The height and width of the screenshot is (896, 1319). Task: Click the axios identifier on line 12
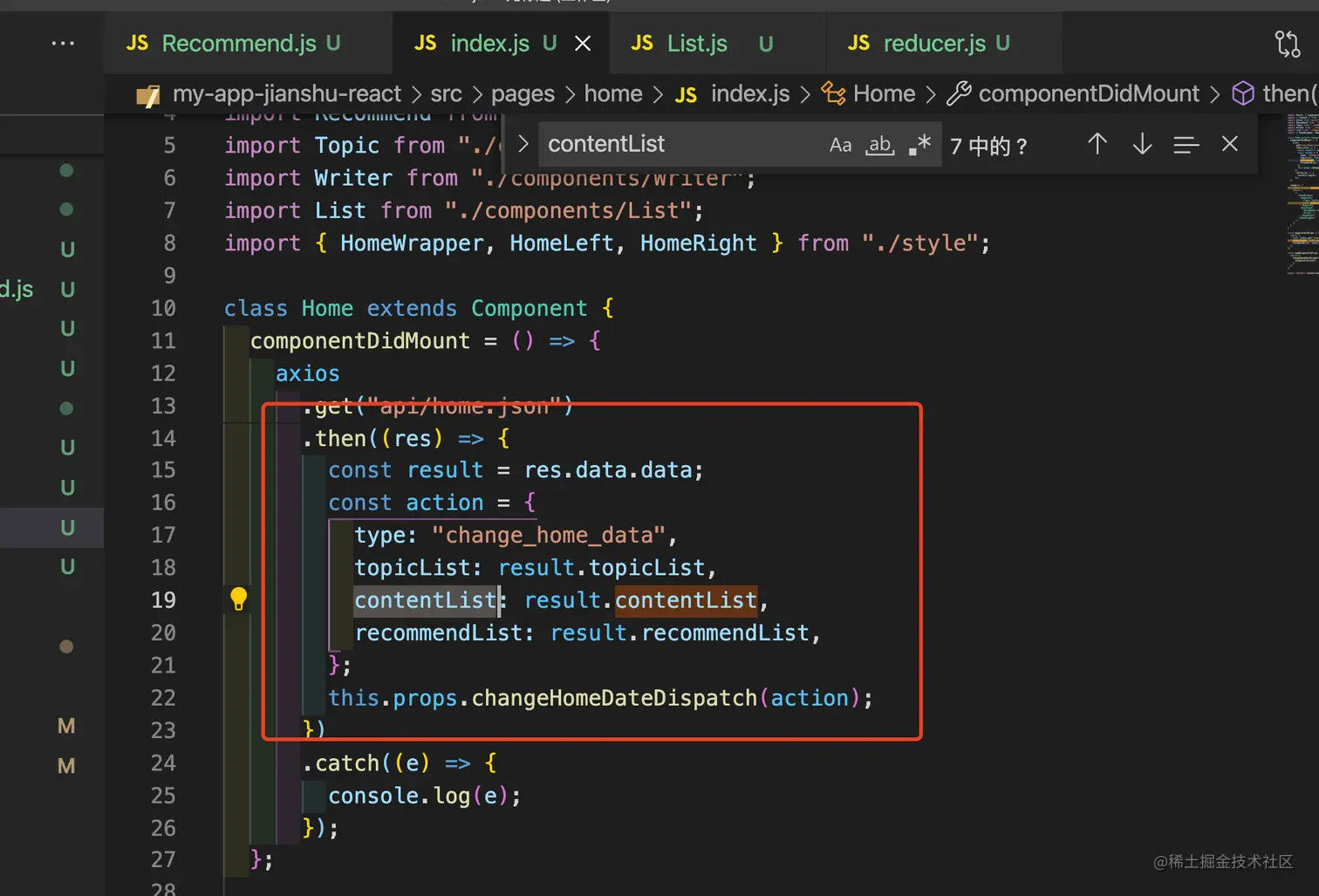click(x=308, y=373)
